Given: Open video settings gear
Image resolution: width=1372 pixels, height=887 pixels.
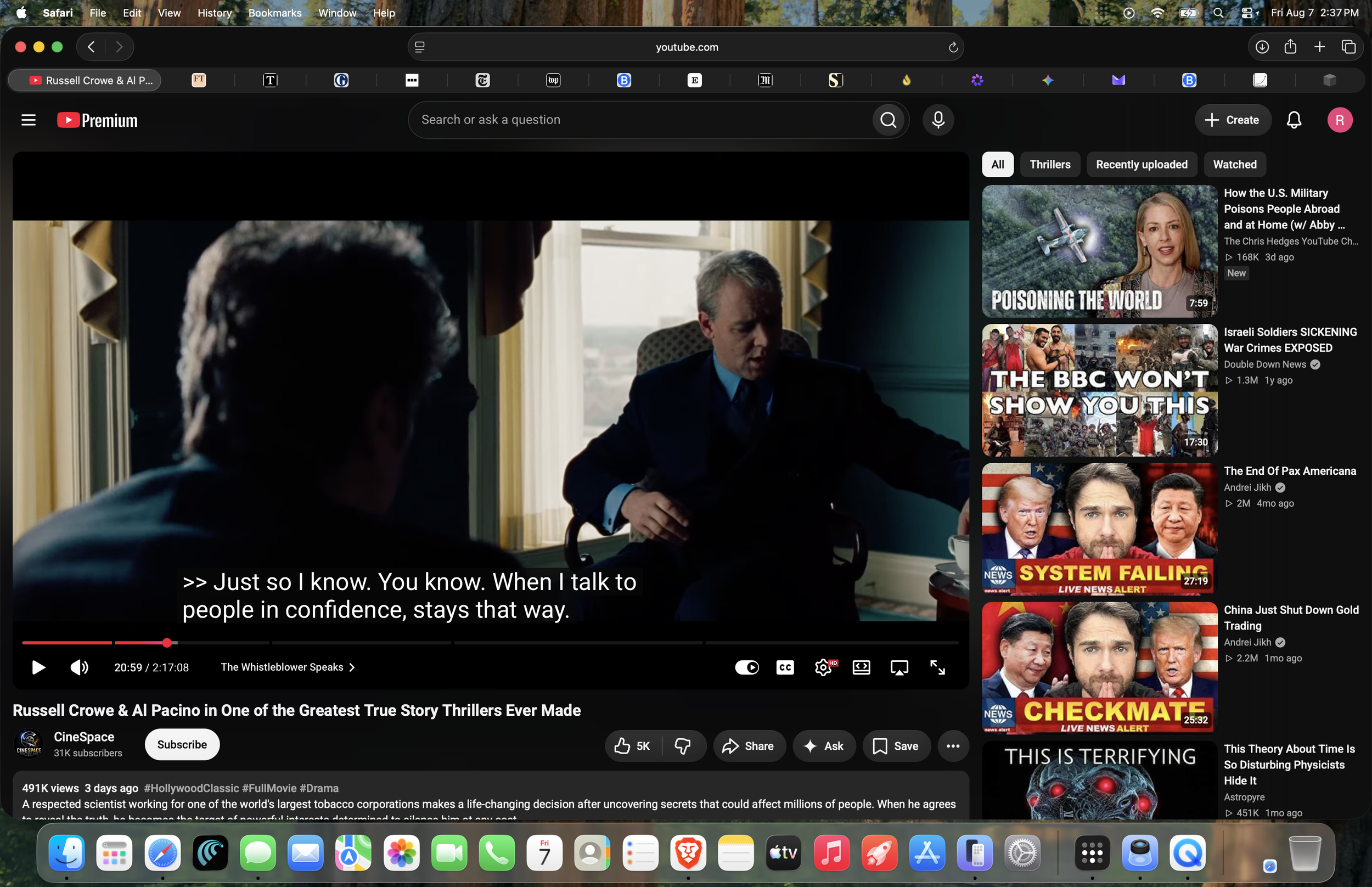Looking at the screenshot, I should [x=824, y=667].
